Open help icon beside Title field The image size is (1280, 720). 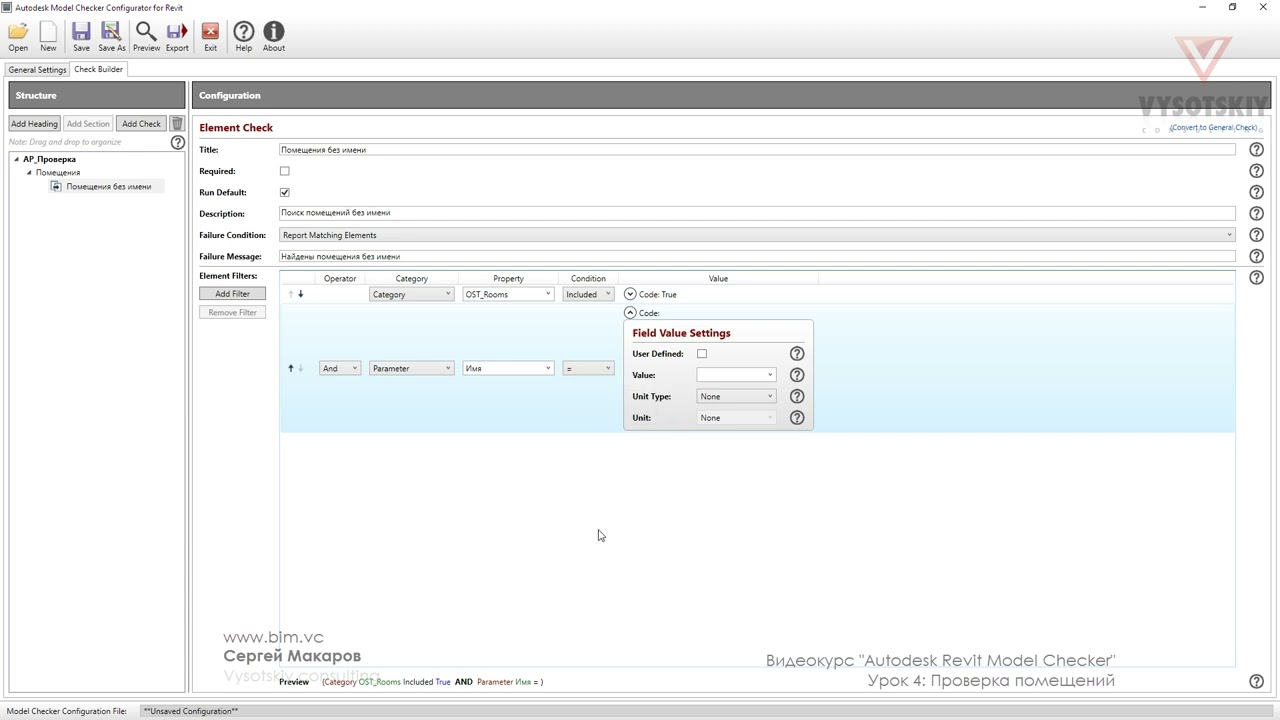click(1256, 150)
